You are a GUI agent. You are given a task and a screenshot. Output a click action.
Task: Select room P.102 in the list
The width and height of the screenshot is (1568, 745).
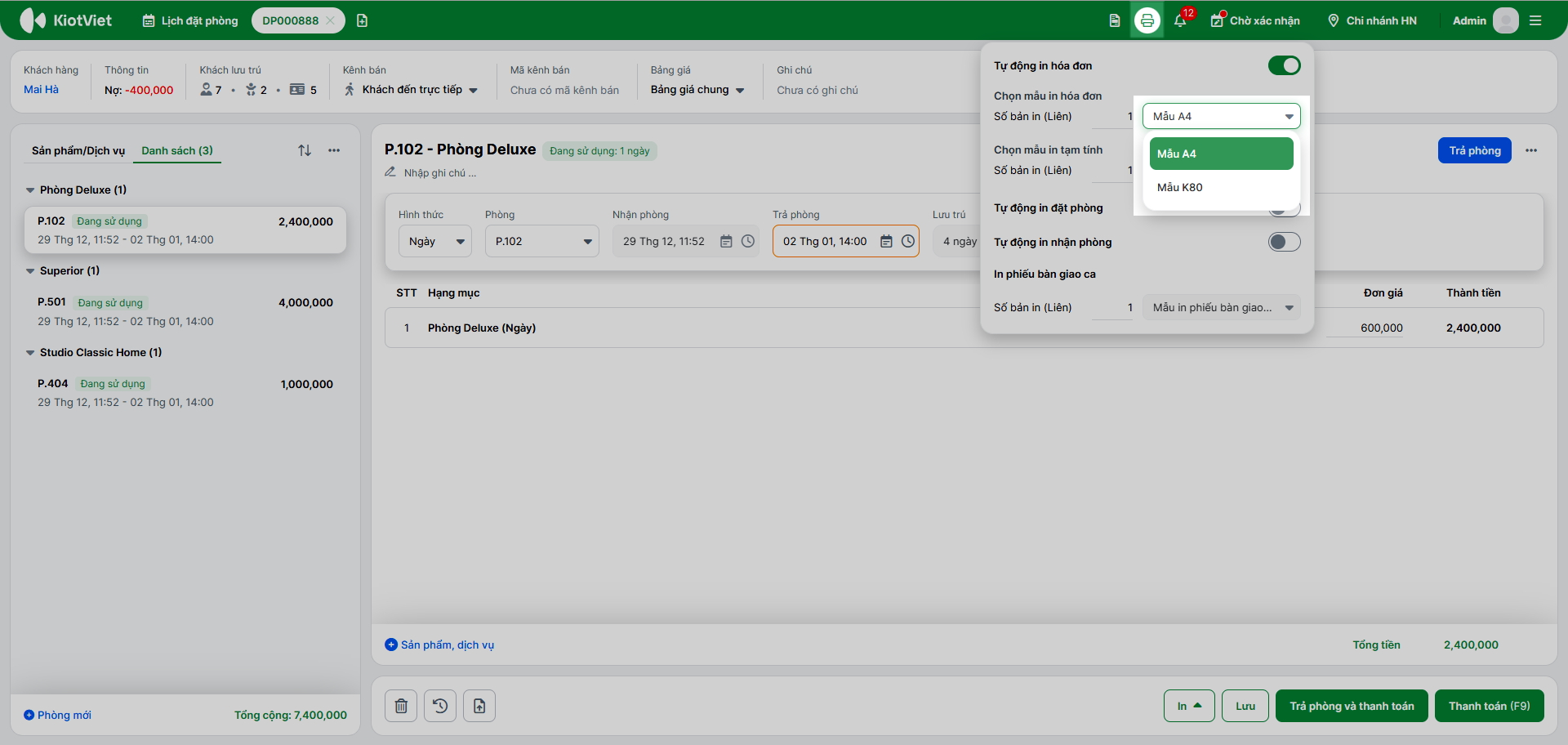click(185, 230)
